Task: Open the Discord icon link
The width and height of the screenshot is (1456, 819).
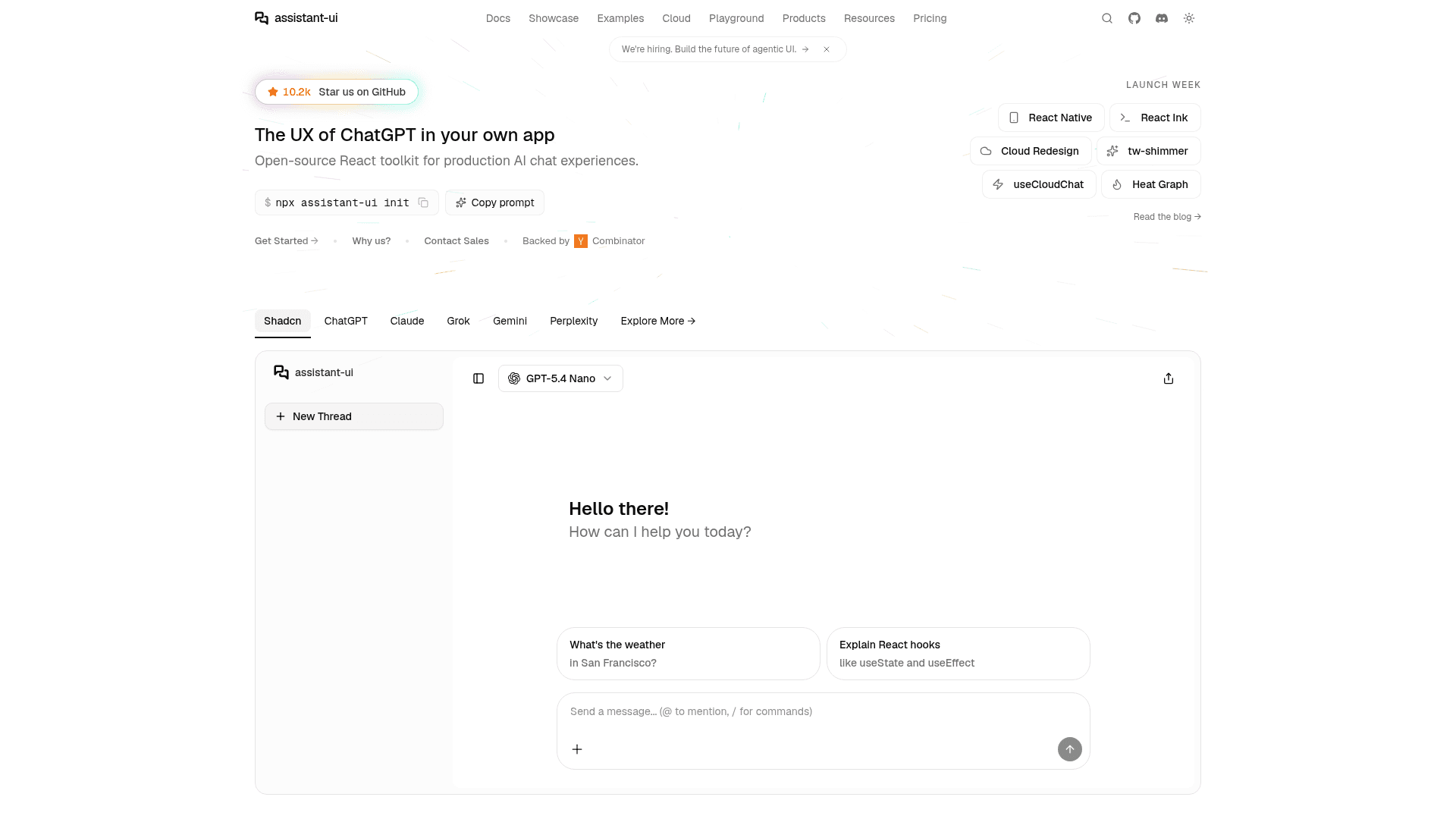Action: pos(1162,18)
